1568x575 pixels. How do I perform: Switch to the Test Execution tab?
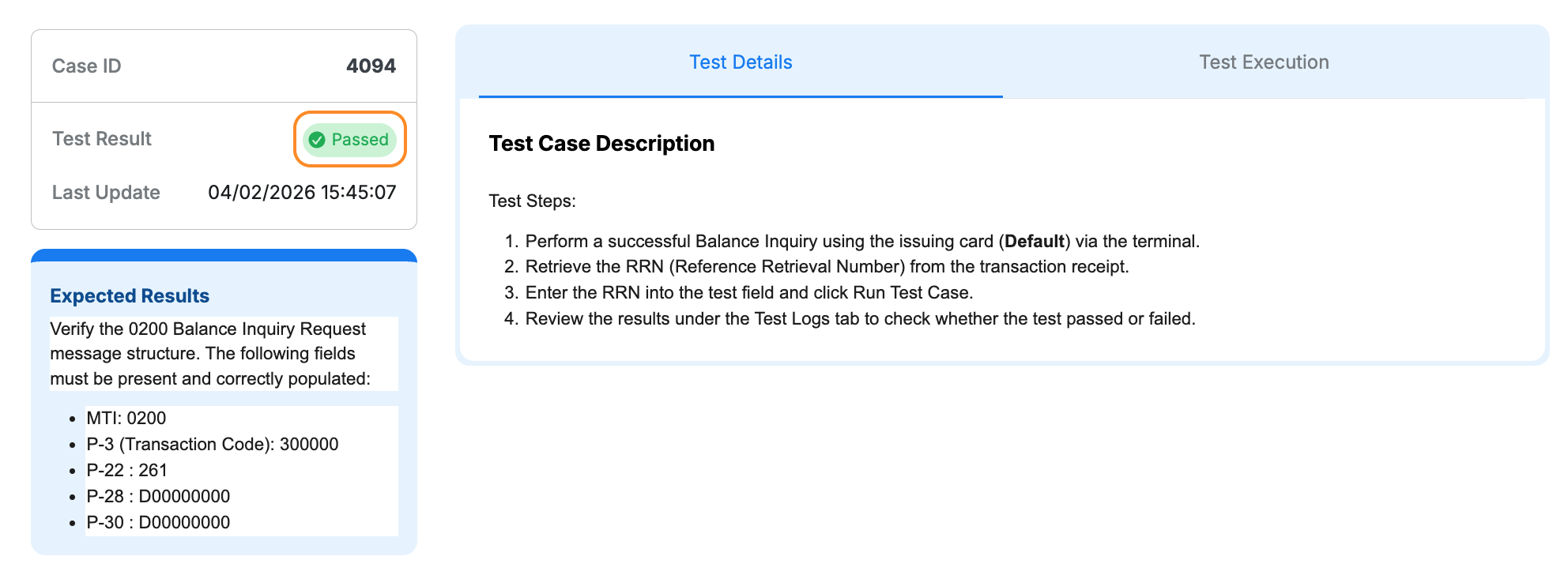coord(1264,62)
